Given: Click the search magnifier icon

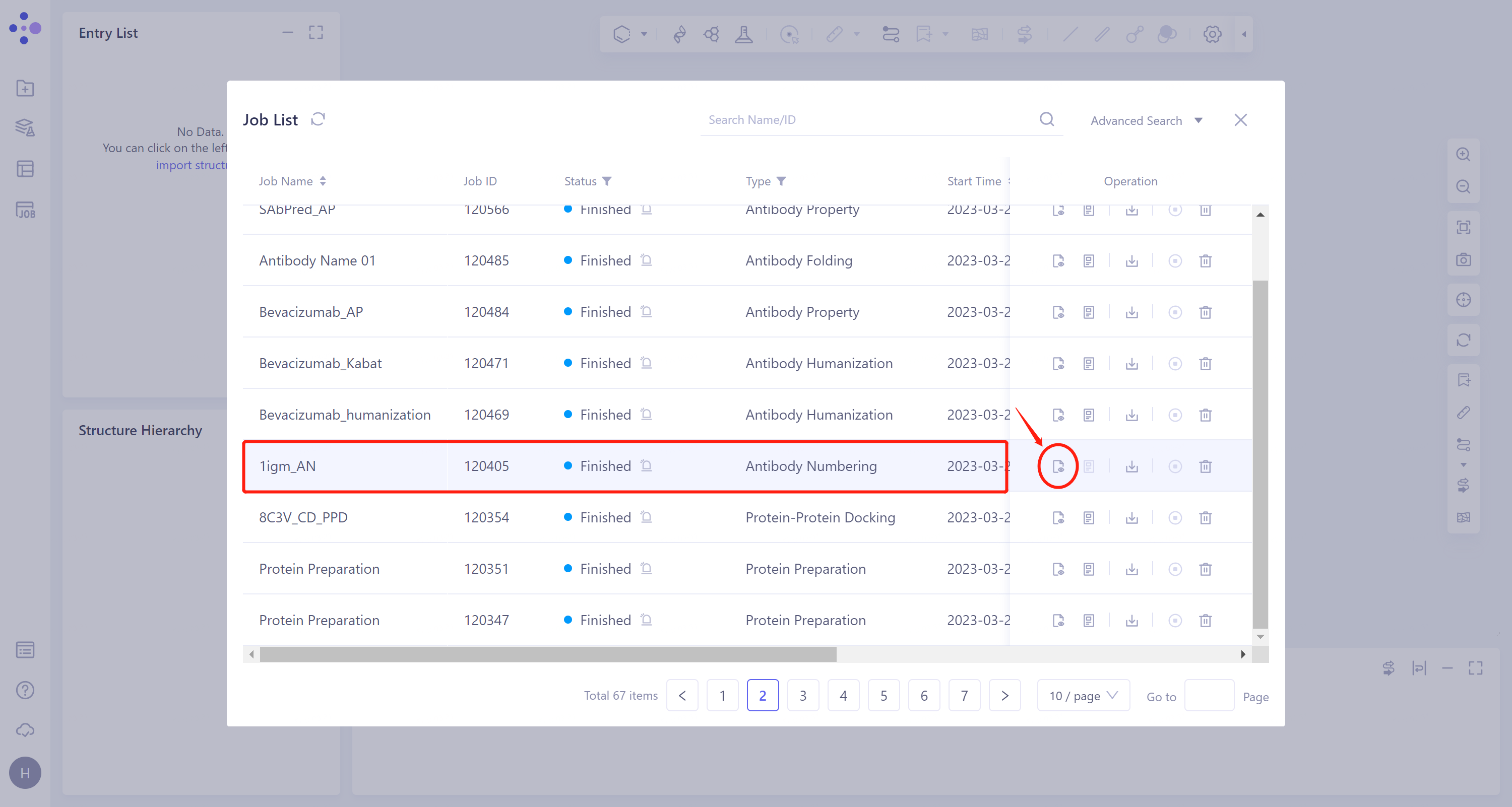Looking at the screenshot, I should (1046, 120).
